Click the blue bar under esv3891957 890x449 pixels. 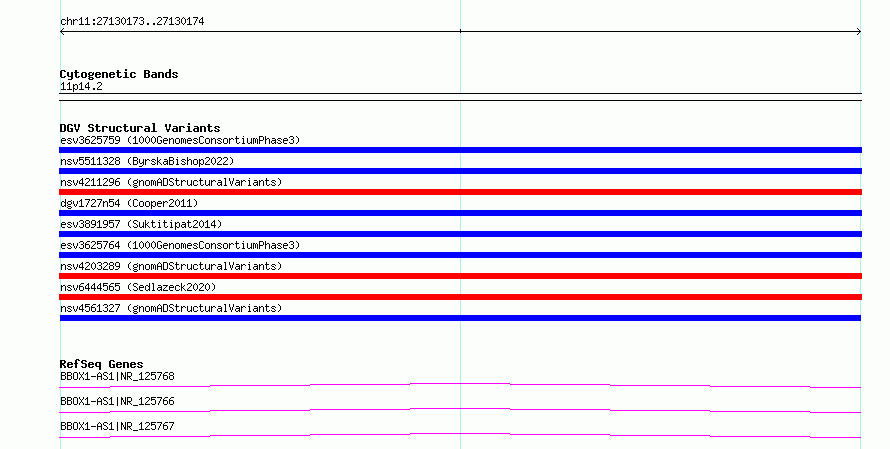coord(460,234)
